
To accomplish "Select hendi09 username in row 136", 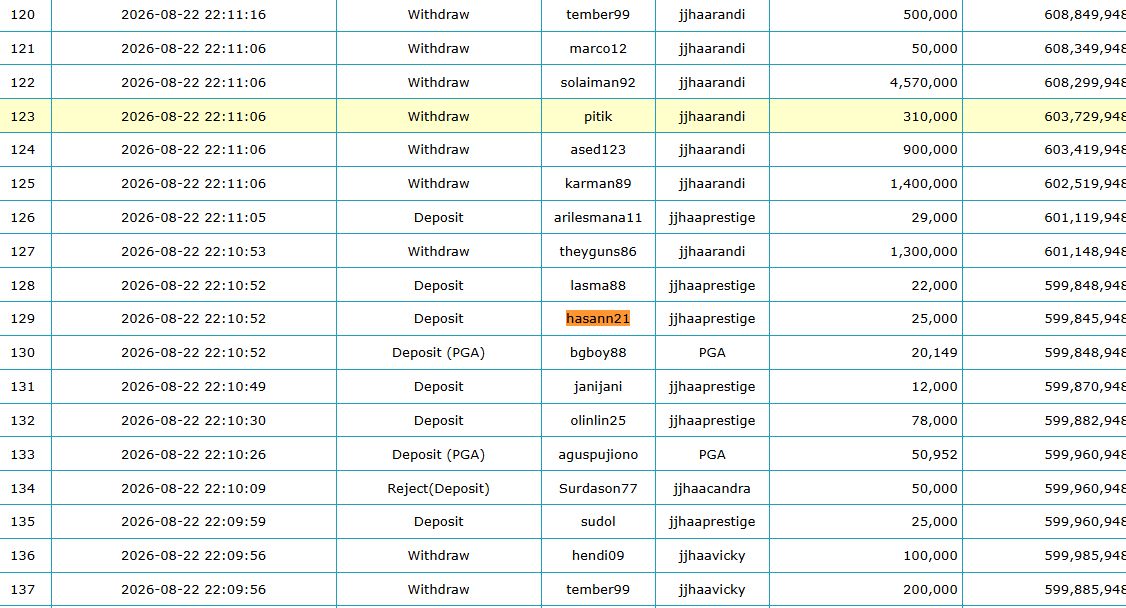I will 597,556.
